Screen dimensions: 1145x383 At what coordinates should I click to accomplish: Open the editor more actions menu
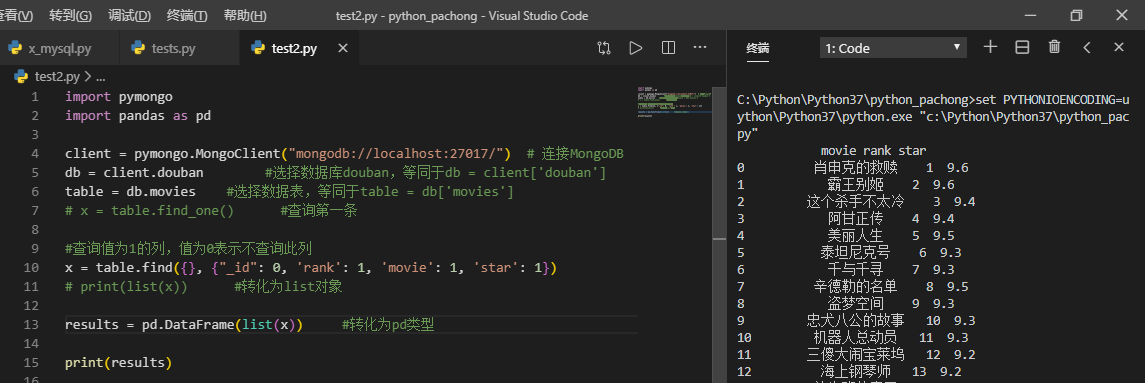(x=700, y=48)
